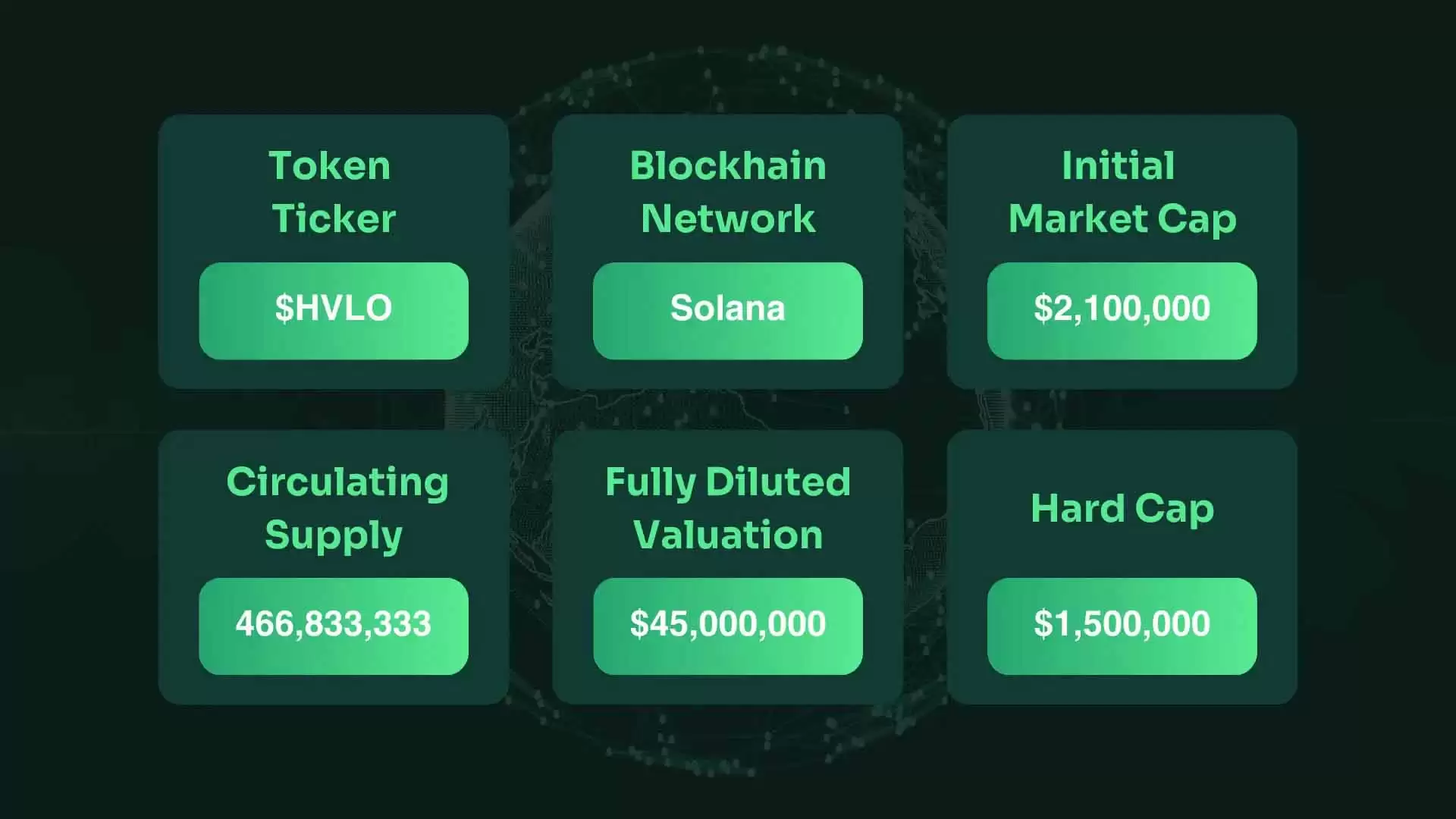Select the $1,500,000 hard cap value
Screen dimensions: 1456x819
pyautogui.click(x=1122, y=625)
